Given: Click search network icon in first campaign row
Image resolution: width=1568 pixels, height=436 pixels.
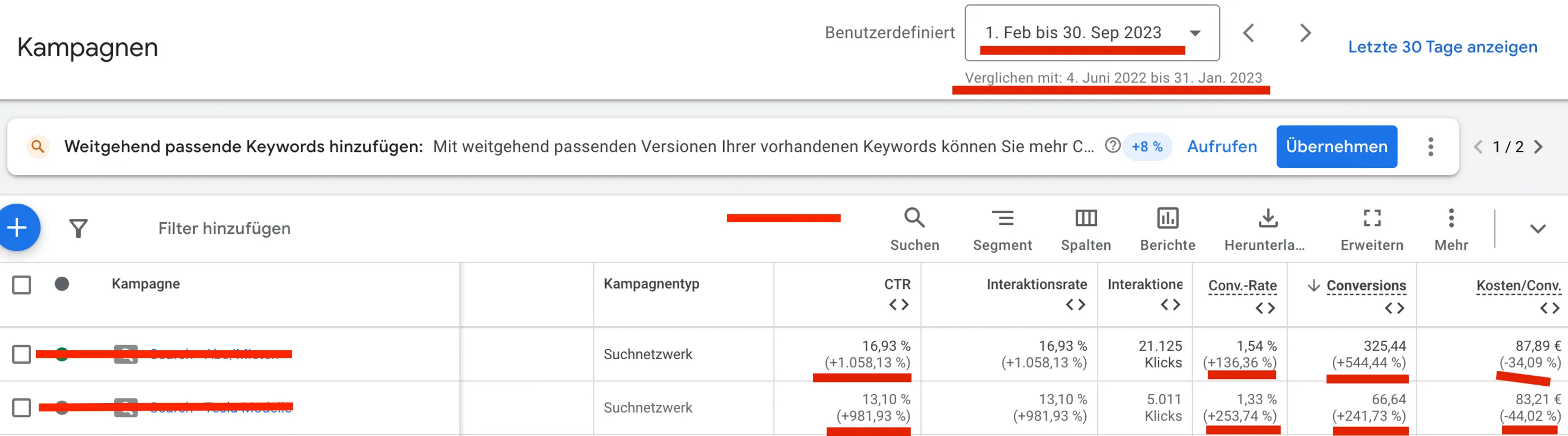Looking at the screenshot, I should tap(125, 355).
